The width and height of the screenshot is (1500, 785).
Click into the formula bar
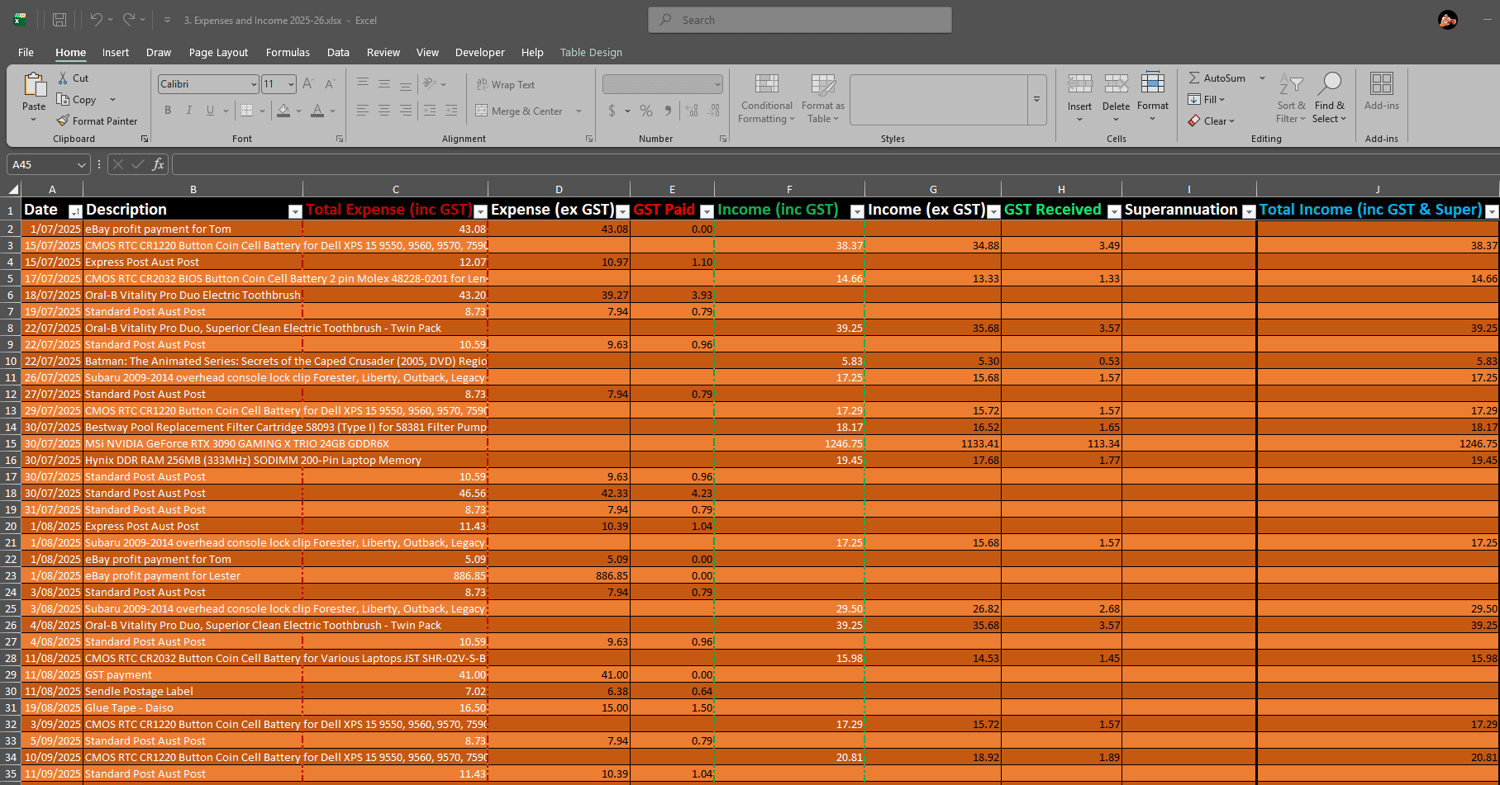[x=835, y=164]
